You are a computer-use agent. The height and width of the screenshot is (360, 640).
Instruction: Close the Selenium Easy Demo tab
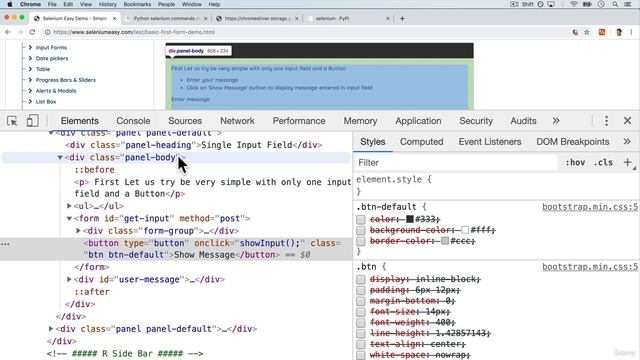pos(115,18)
